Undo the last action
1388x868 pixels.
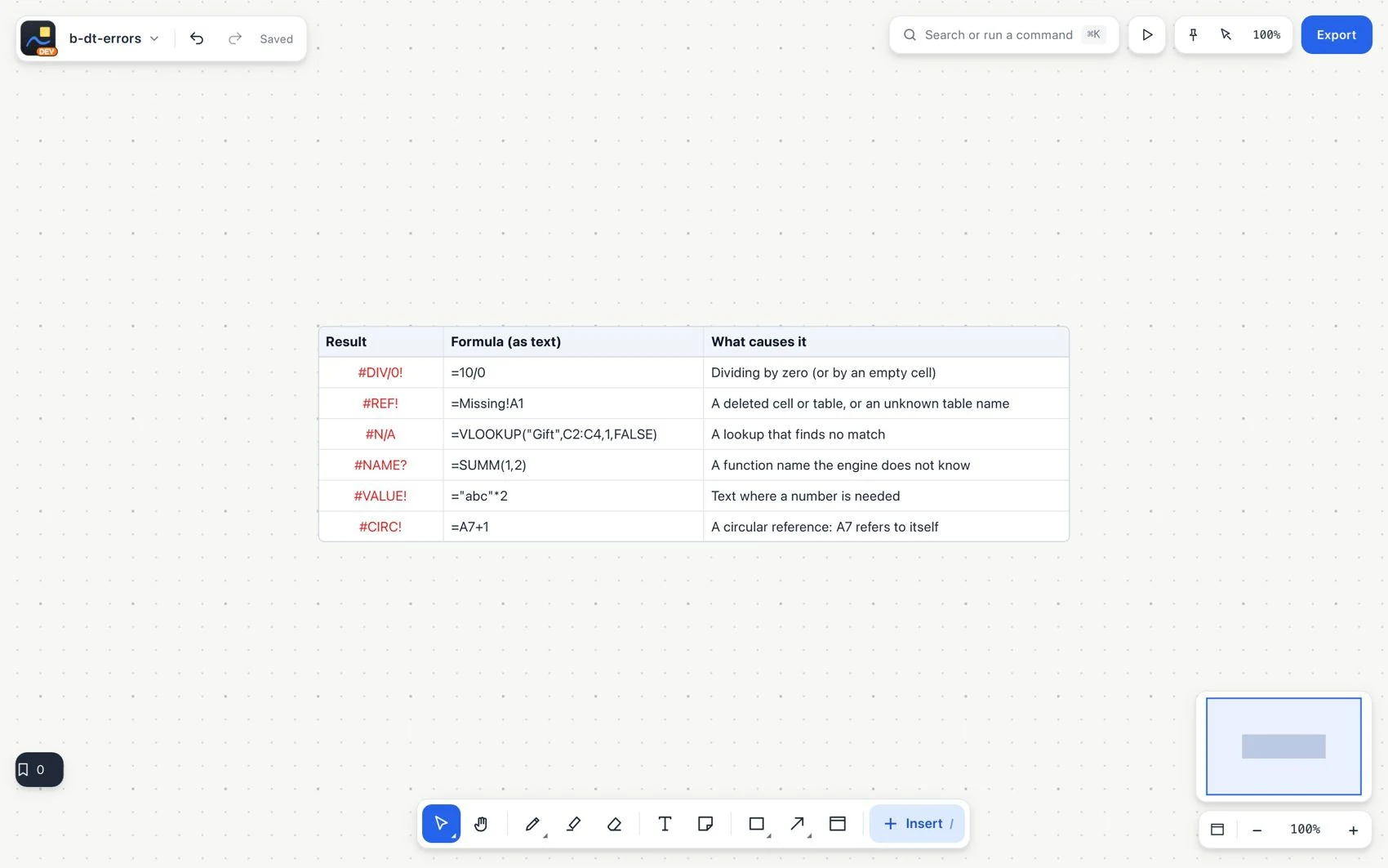point(197,38)
